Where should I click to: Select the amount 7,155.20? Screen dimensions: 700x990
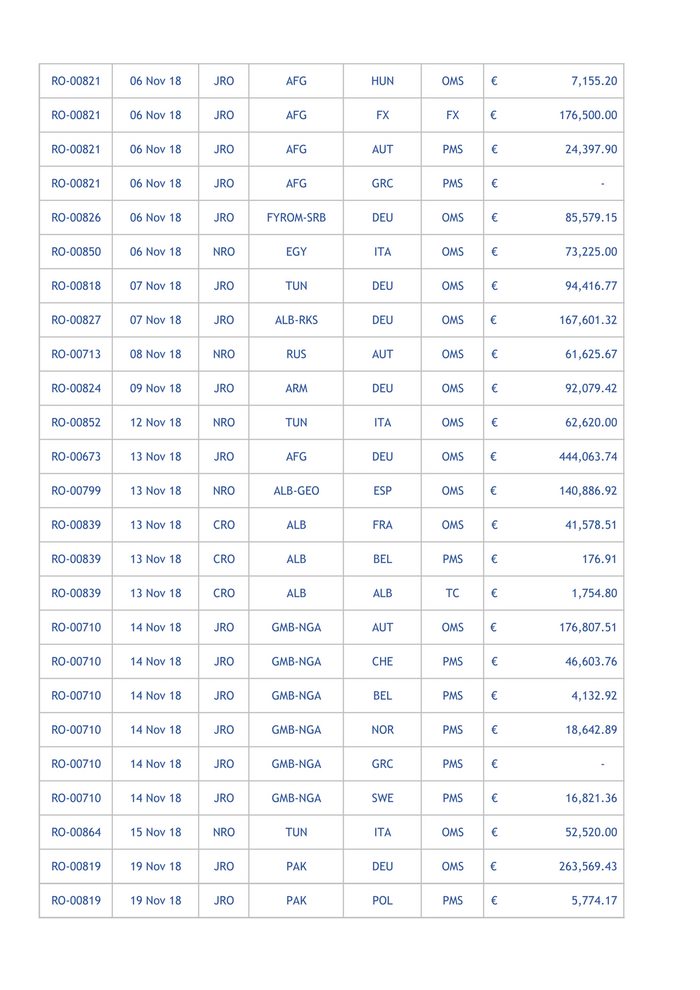point(593,81)
